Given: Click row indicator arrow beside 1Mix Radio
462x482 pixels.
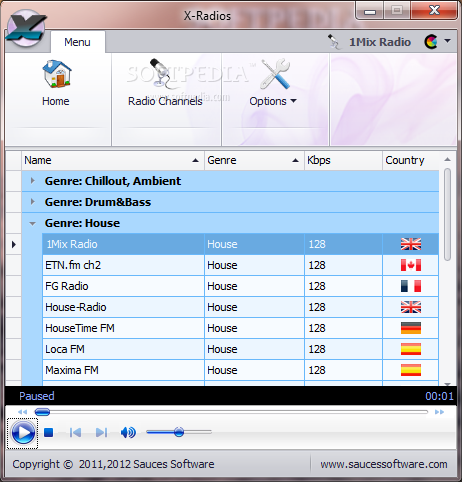Looking at the screenshot, I should [14, 244].
